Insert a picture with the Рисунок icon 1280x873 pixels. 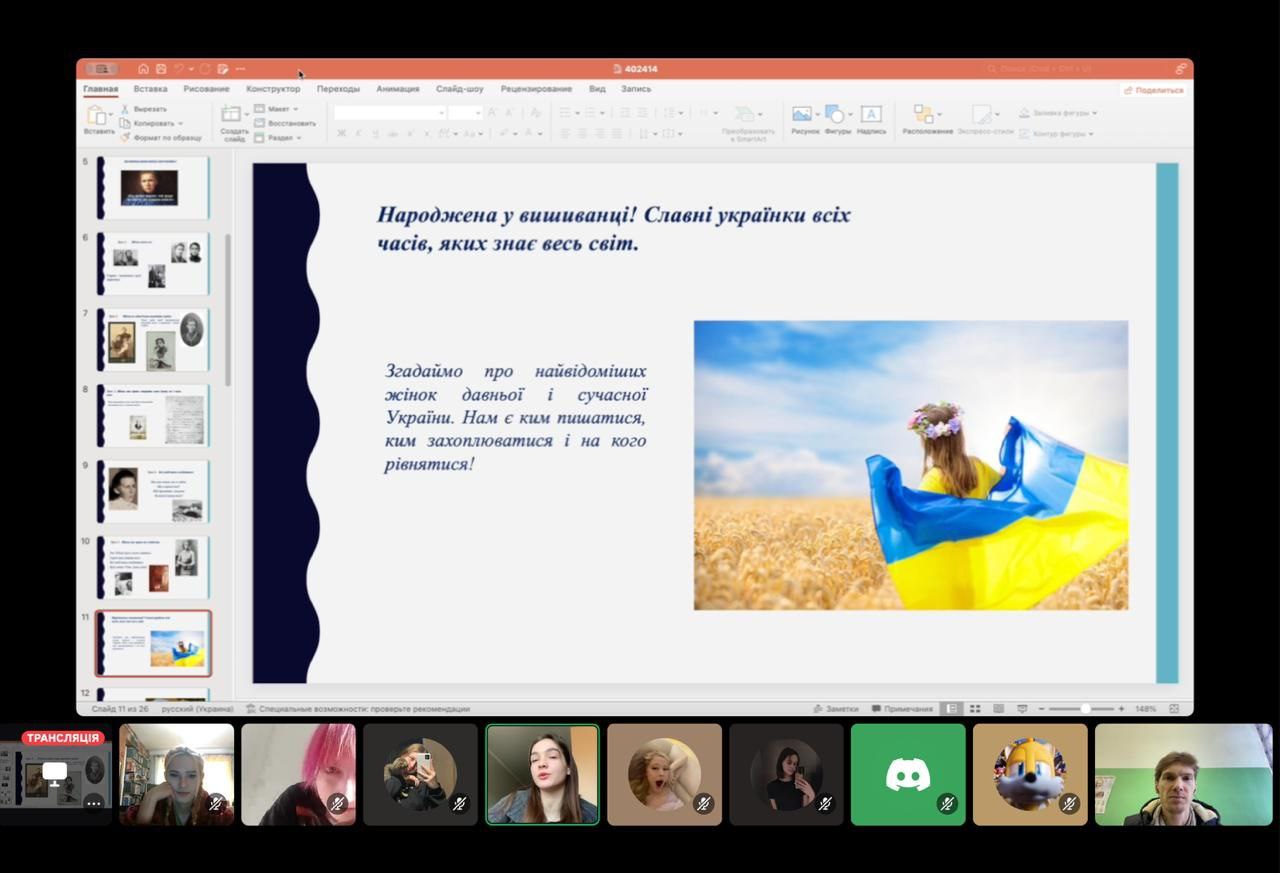pyautogui.click(x=801, y=115)
